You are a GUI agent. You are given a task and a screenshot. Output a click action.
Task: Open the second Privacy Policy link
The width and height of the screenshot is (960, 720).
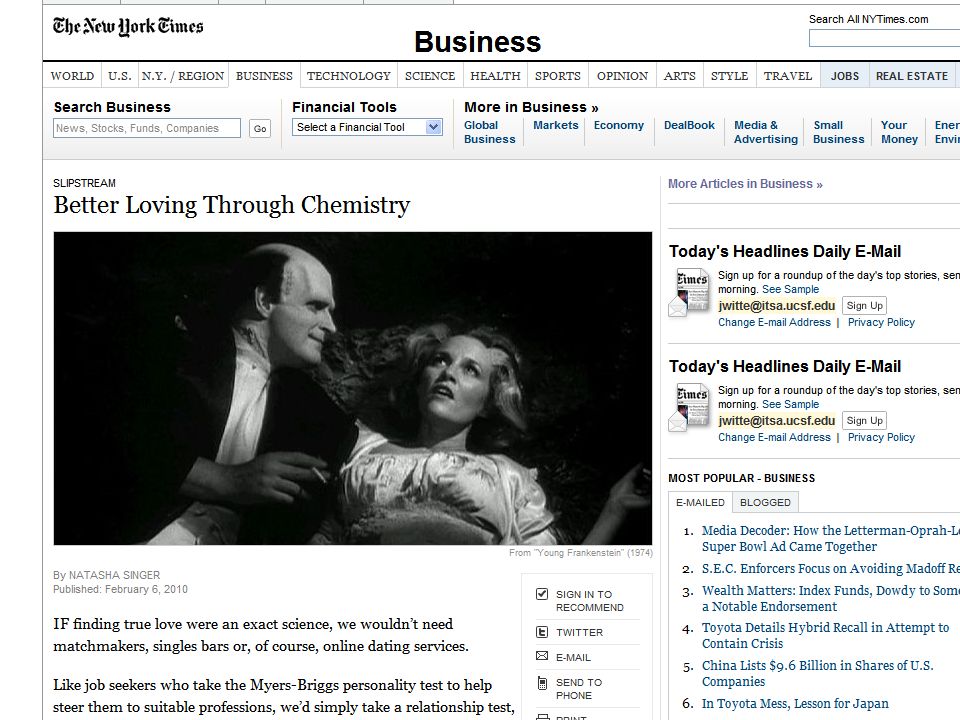click(881, 437)
